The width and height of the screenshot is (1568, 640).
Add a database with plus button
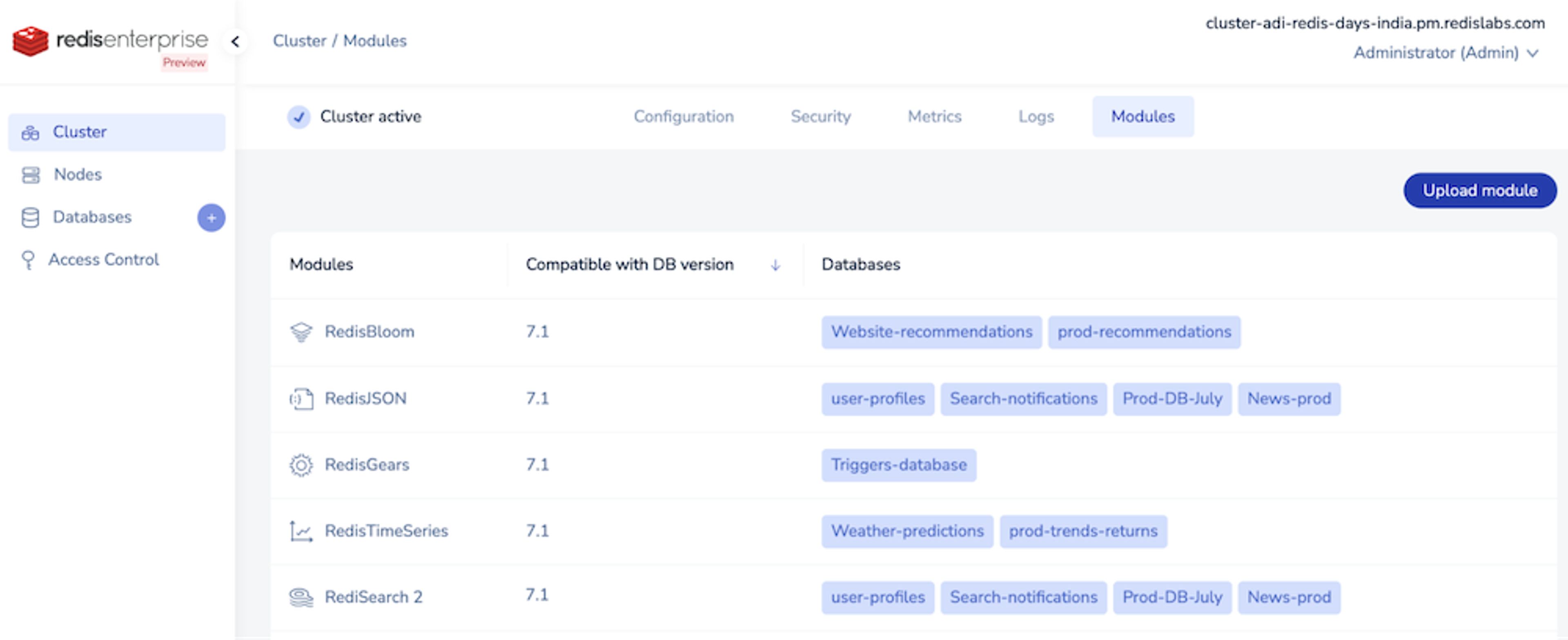(x=211, y=218)
